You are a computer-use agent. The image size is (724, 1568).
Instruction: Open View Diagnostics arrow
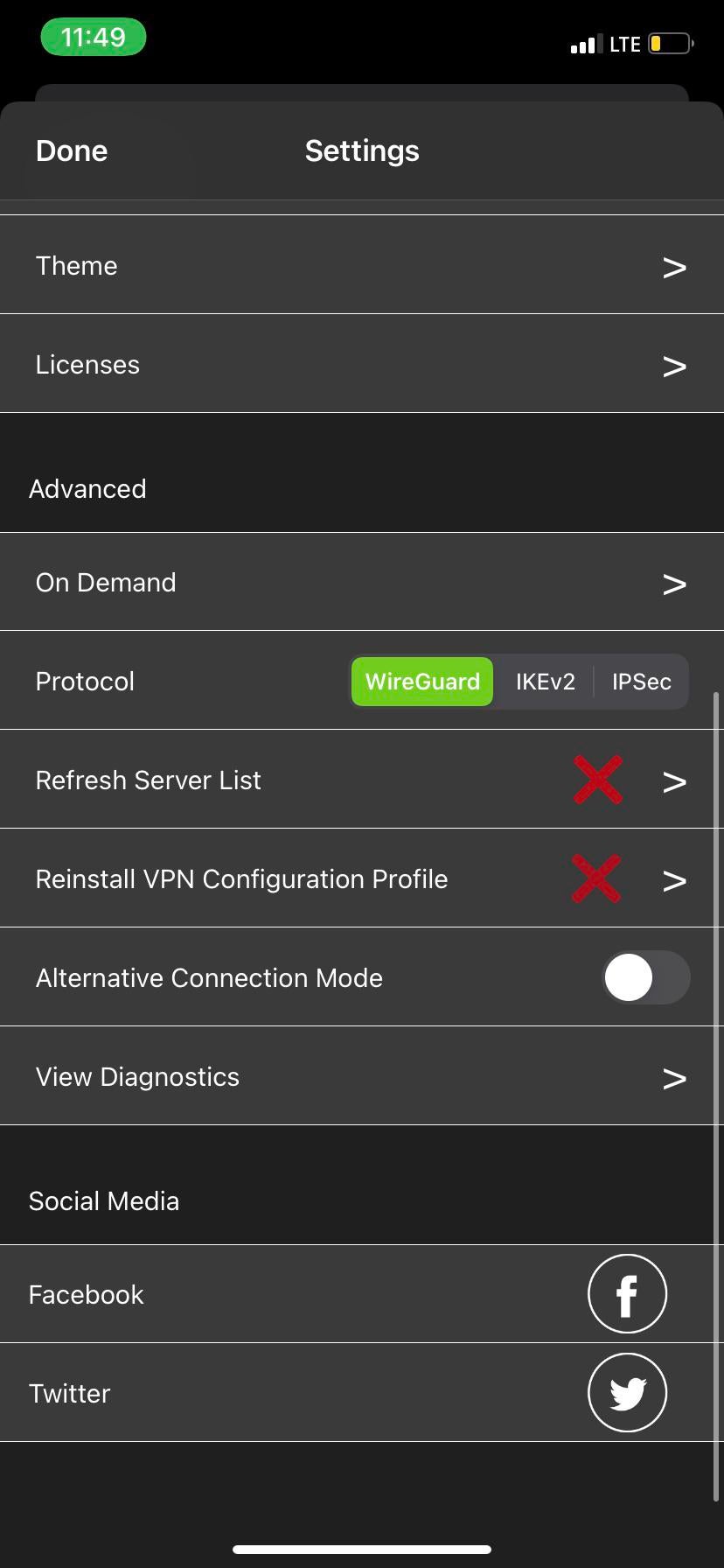click(x=673, y=1078)
